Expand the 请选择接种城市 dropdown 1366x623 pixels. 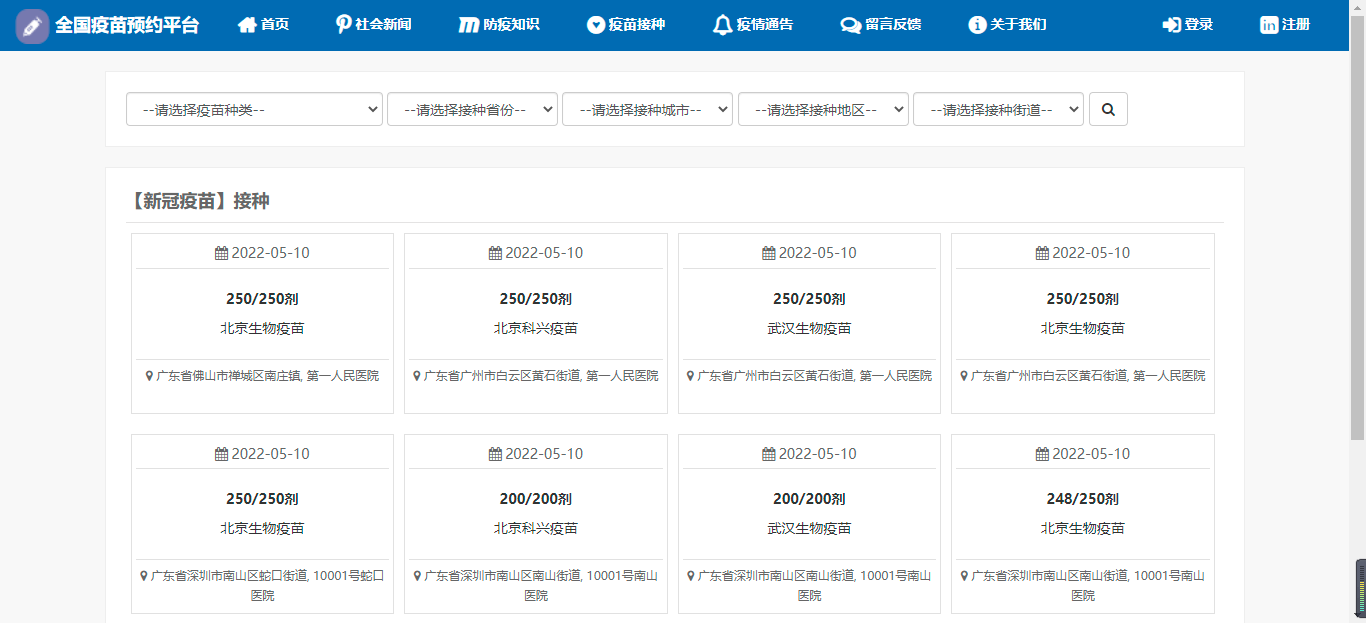pyautogui.click(x=647, y=110)
